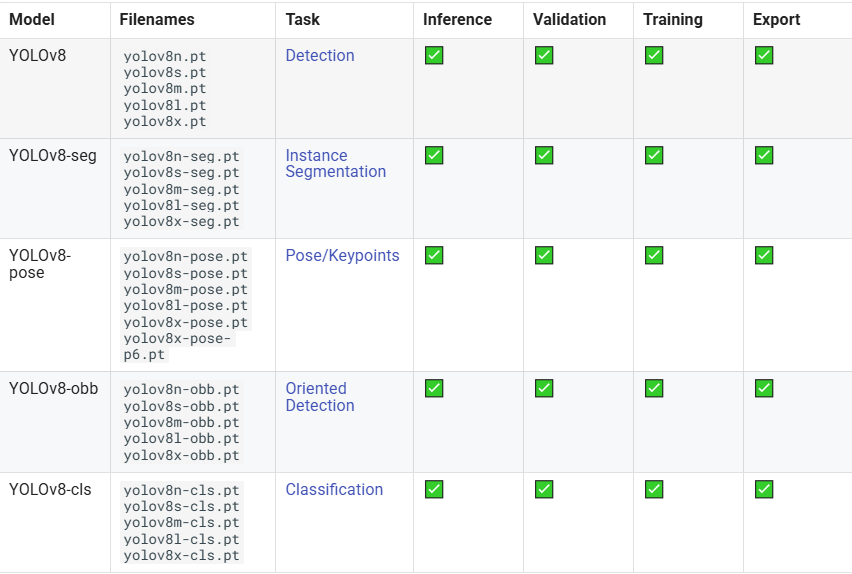Click the Model column header

coord(32,20)
